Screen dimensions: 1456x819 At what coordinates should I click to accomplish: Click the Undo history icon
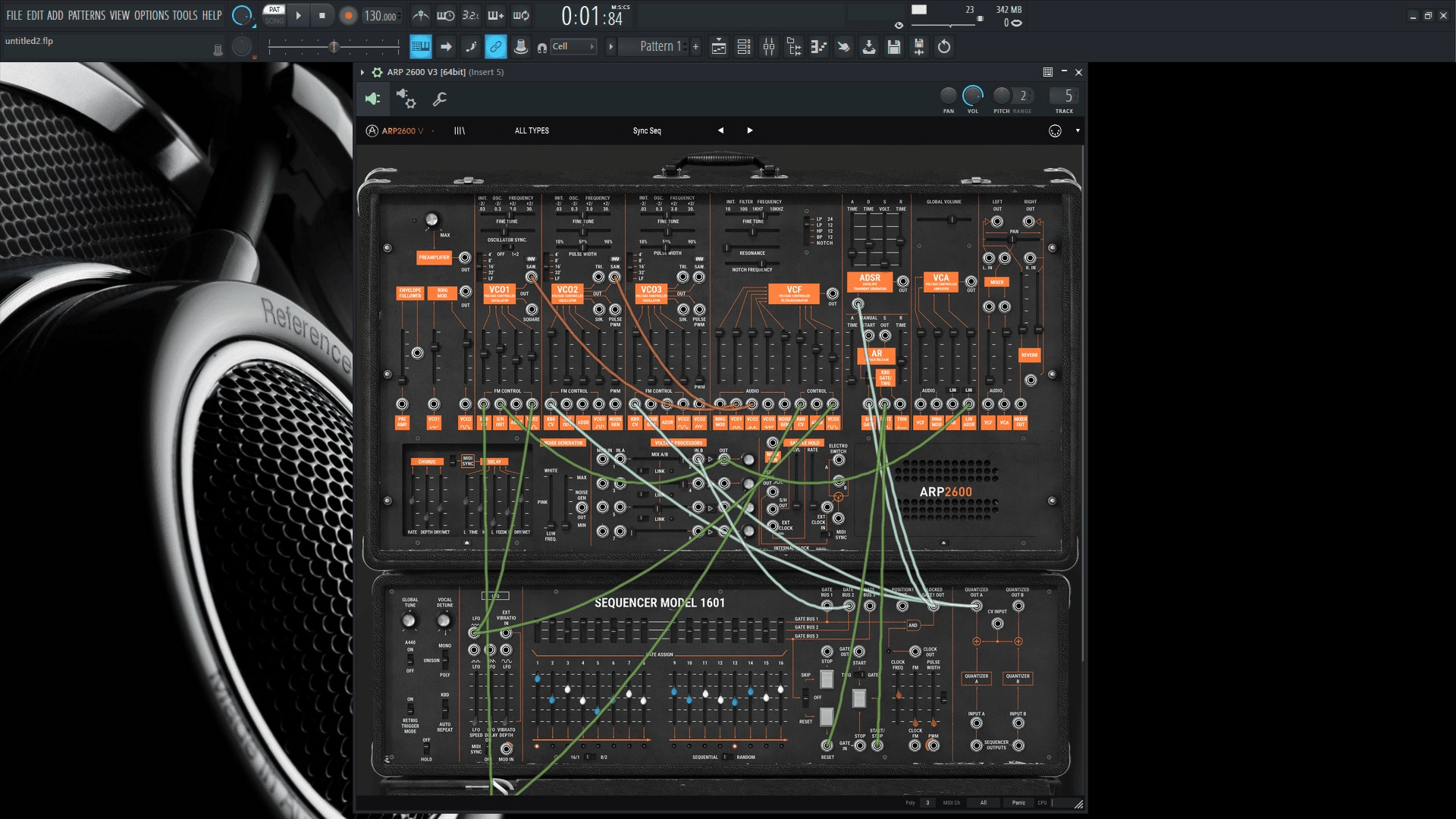944,46
